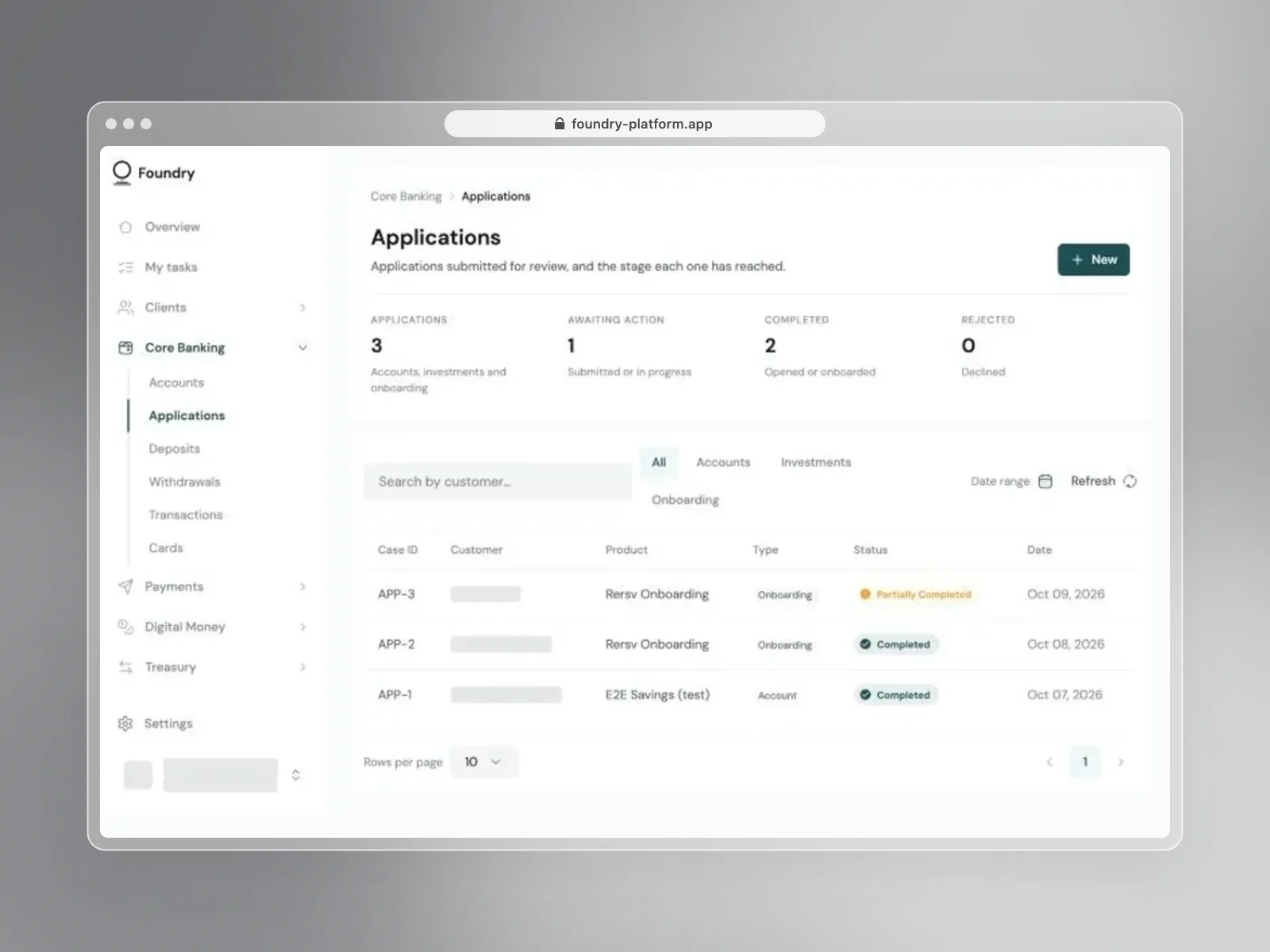Click the Date range calendar icon
This screenshot has height=952, width=1270.
pos(1045,481)
